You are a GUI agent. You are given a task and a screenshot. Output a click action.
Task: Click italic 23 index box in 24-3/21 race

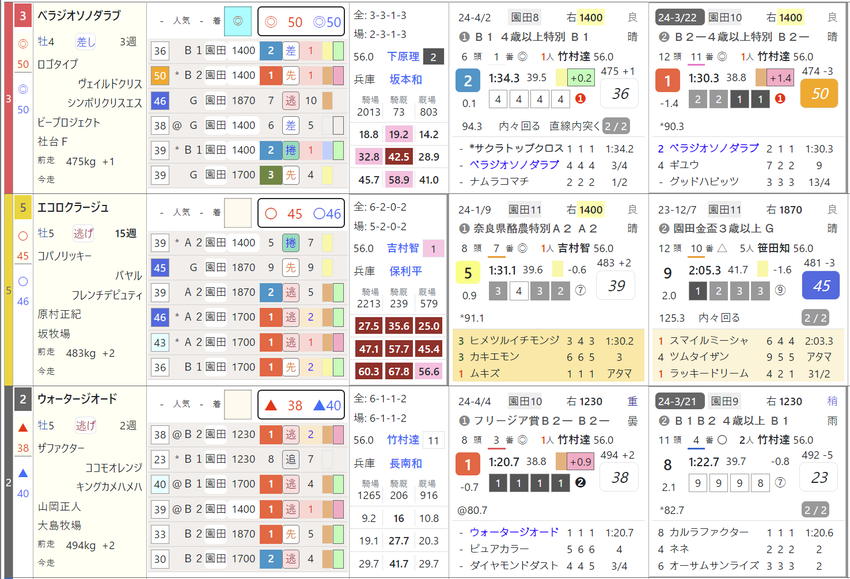(819, 477)
